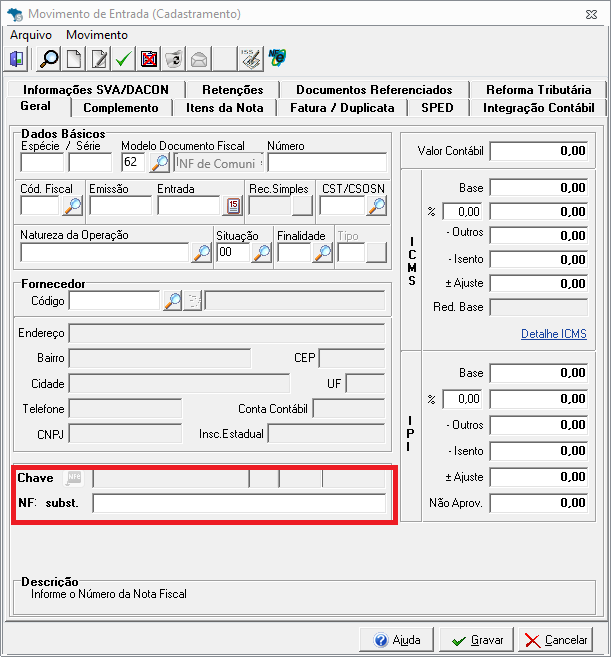
Task: Switch to the Reforma Tributária tab
Action: pyautogui.click(x=539, y=90)
